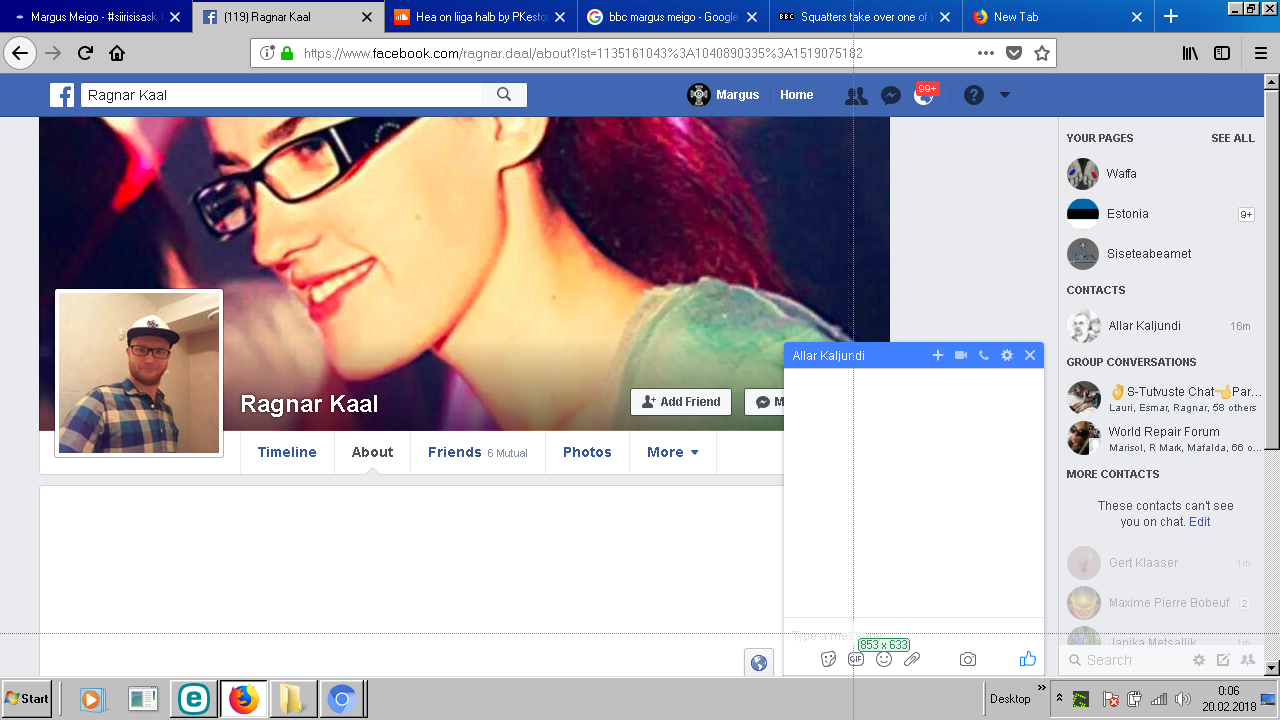
Task: Switch to the New Tab browser tab
Action: (x=1057, y=17)
